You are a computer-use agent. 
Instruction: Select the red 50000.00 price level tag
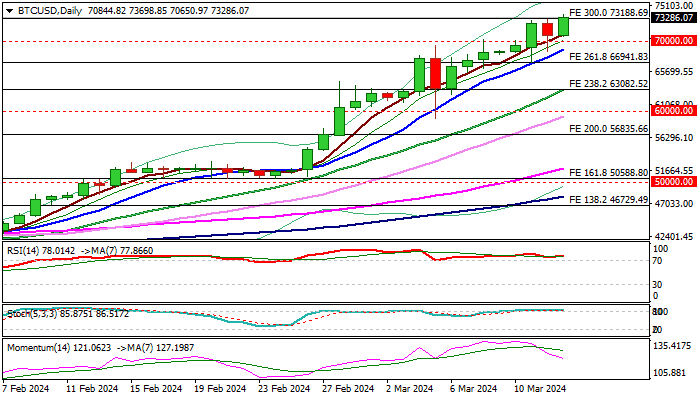tap(672, 183)
